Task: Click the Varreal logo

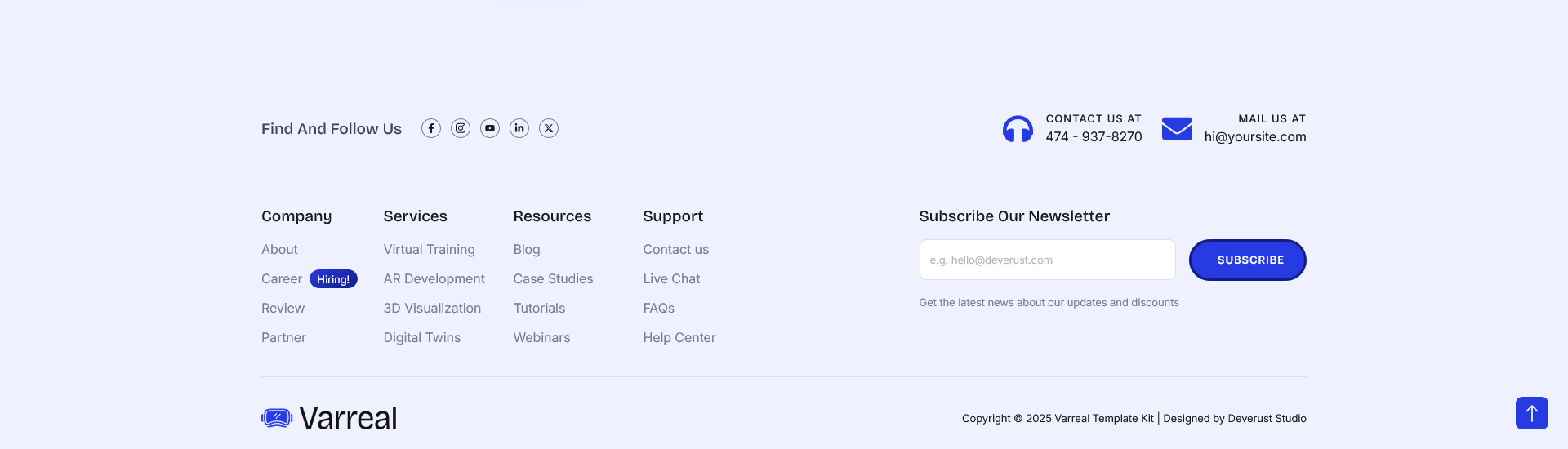Action: (329, 418)
